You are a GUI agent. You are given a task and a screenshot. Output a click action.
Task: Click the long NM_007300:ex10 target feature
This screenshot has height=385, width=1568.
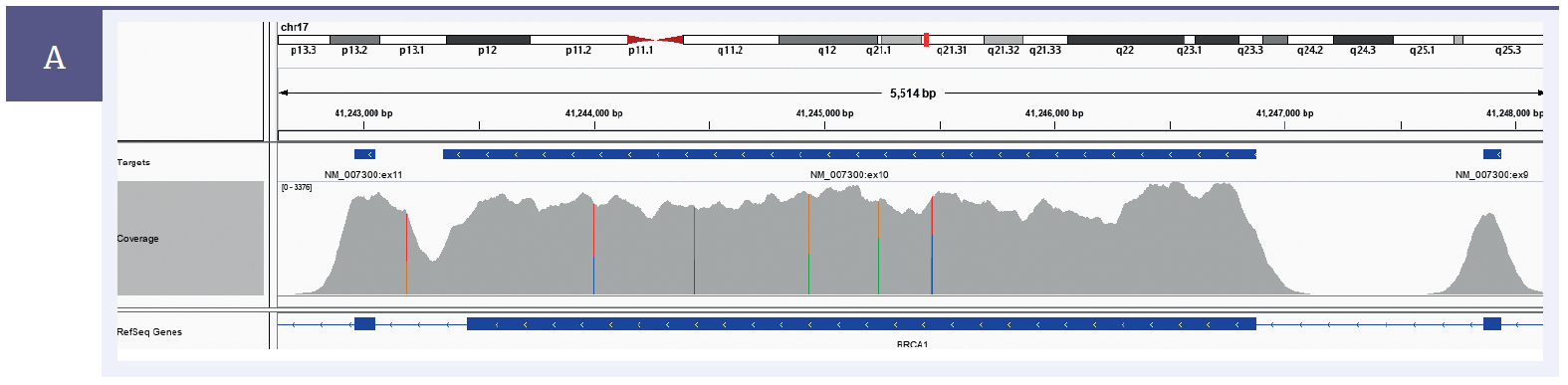pos(849,154)
